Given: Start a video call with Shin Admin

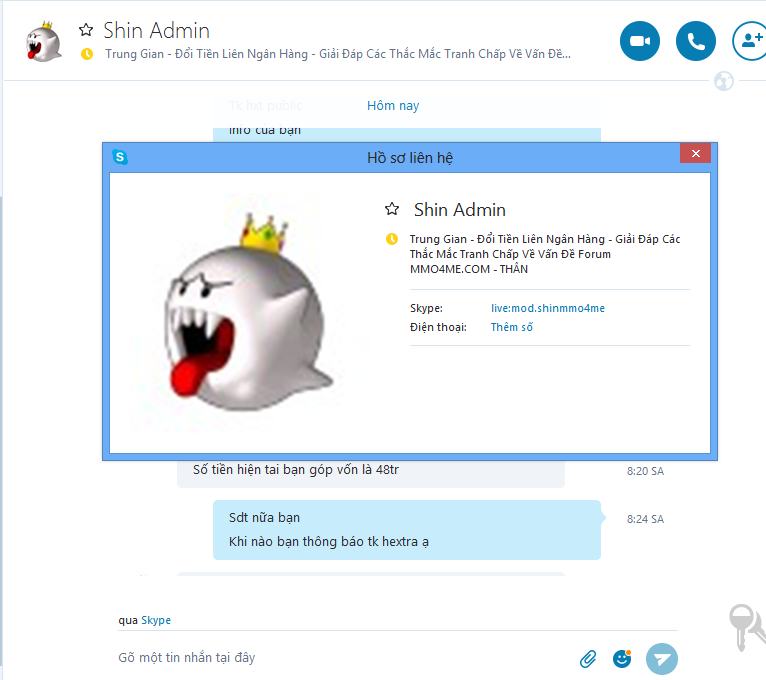Looking at the screenshot, I should coord(639,41).
